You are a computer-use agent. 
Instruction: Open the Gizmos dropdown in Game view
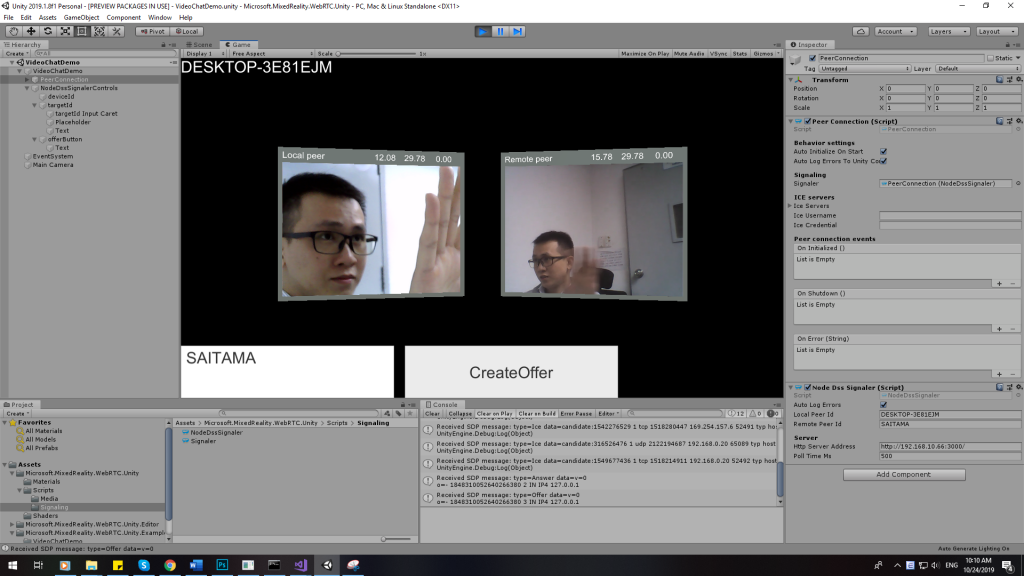coord(765,54)
